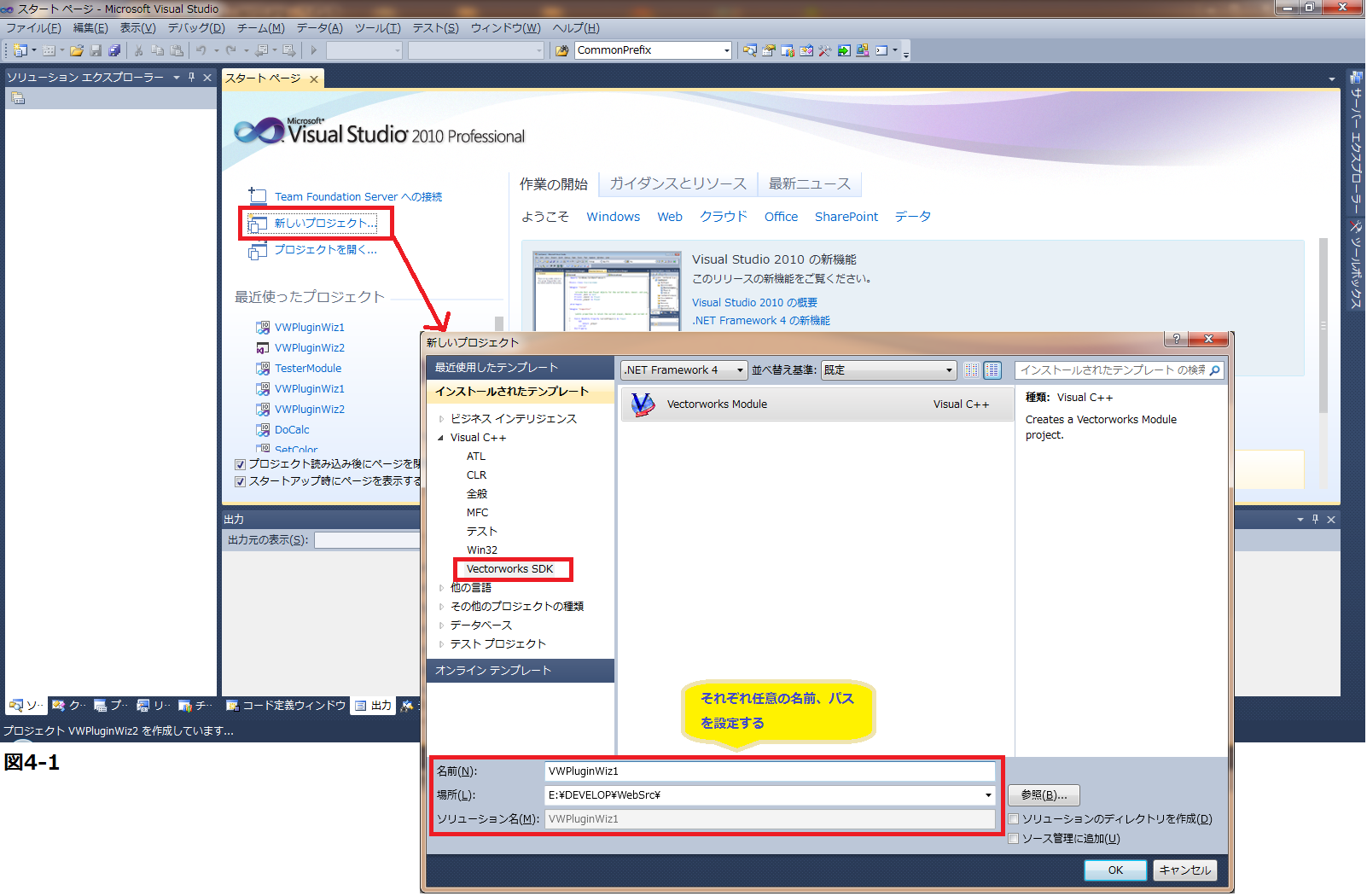Click the コード定義ウィンドウ bottom tab

pyautogui.click(x=286, y=706)
